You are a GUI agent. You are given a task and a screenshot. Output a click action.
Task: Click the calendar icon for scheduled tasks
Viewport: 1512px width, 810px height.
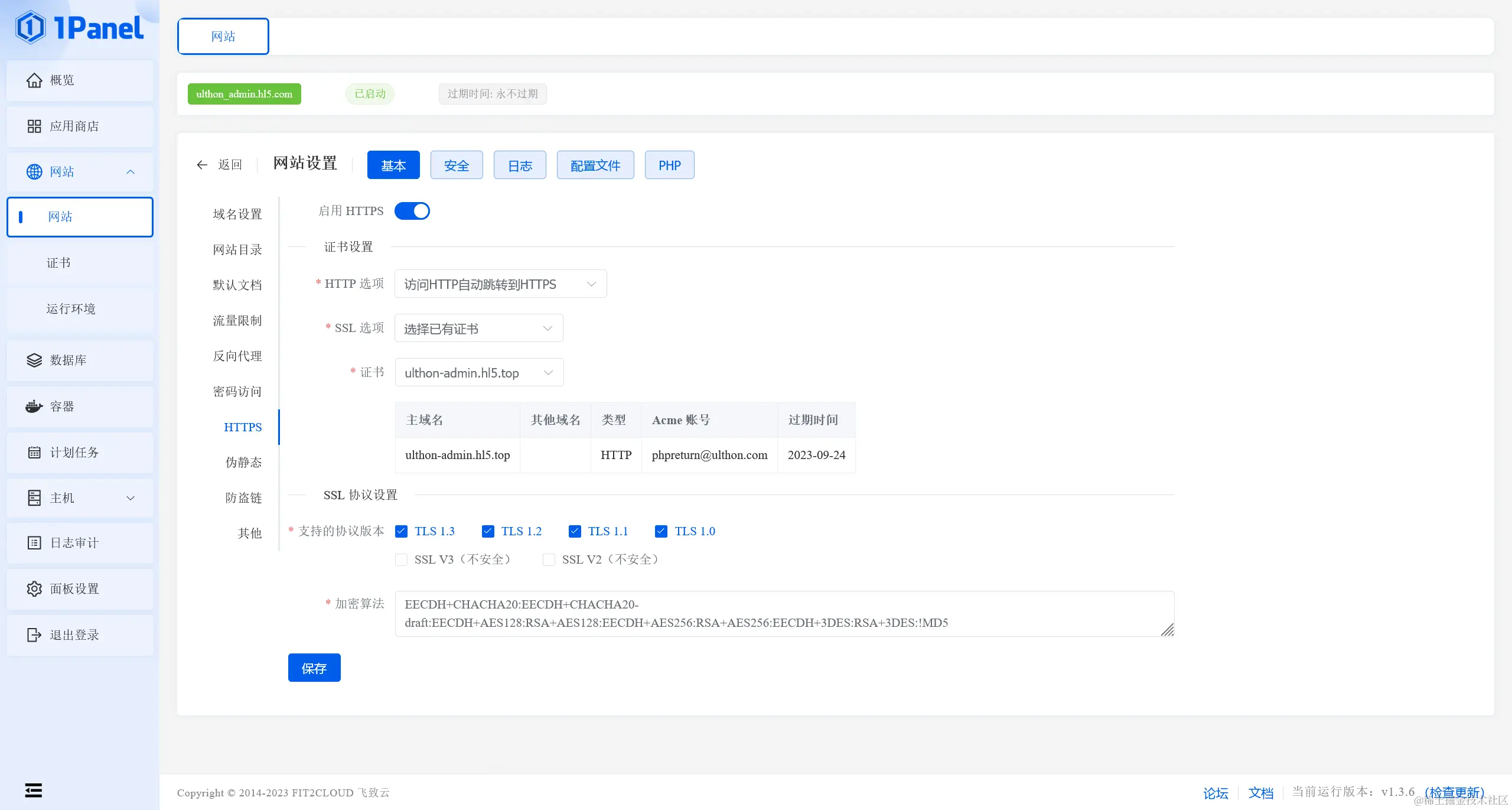coord(34,453)
